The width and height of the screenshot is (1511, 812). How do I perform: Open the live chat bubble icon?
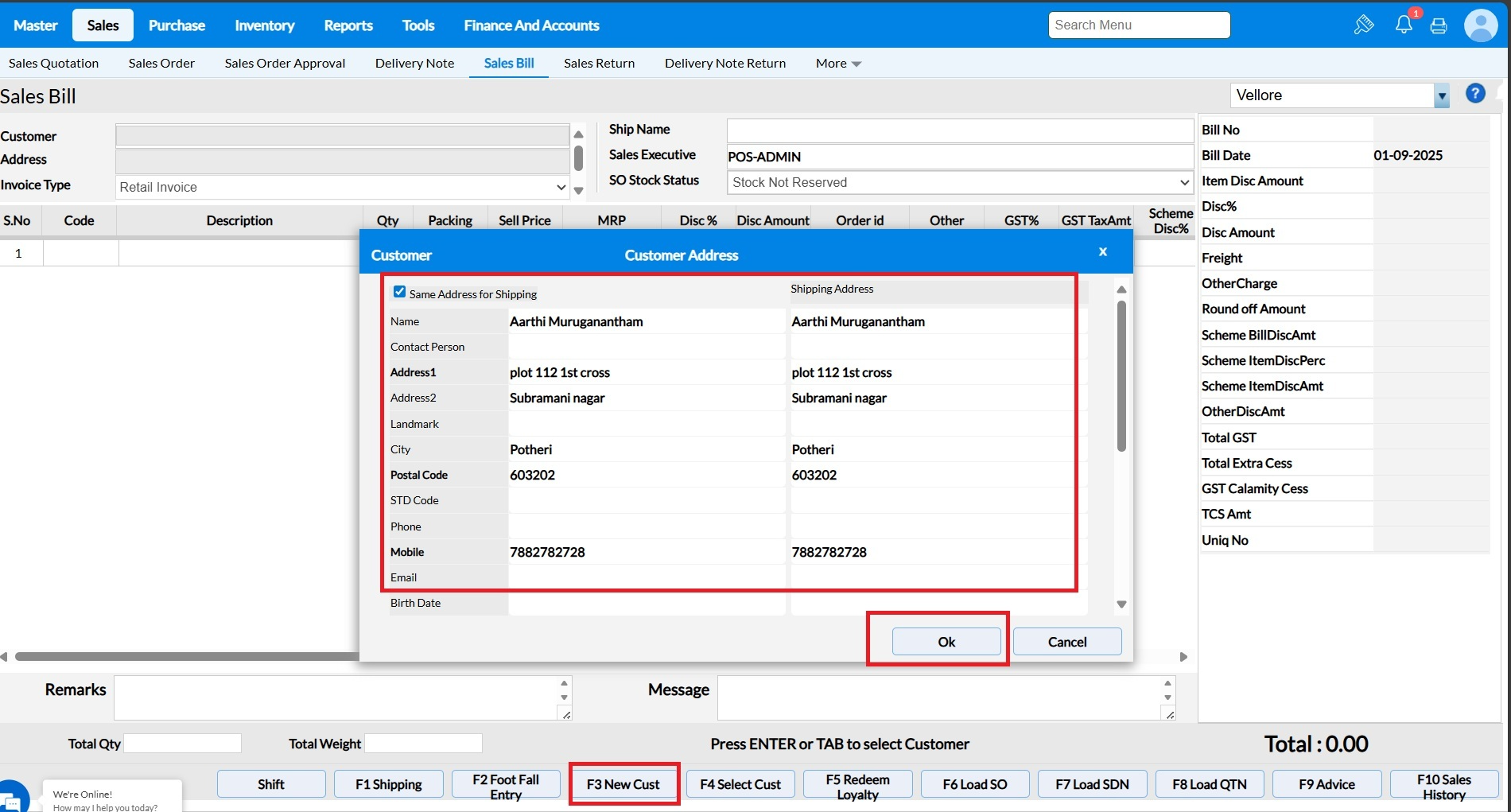pos(13,799)
